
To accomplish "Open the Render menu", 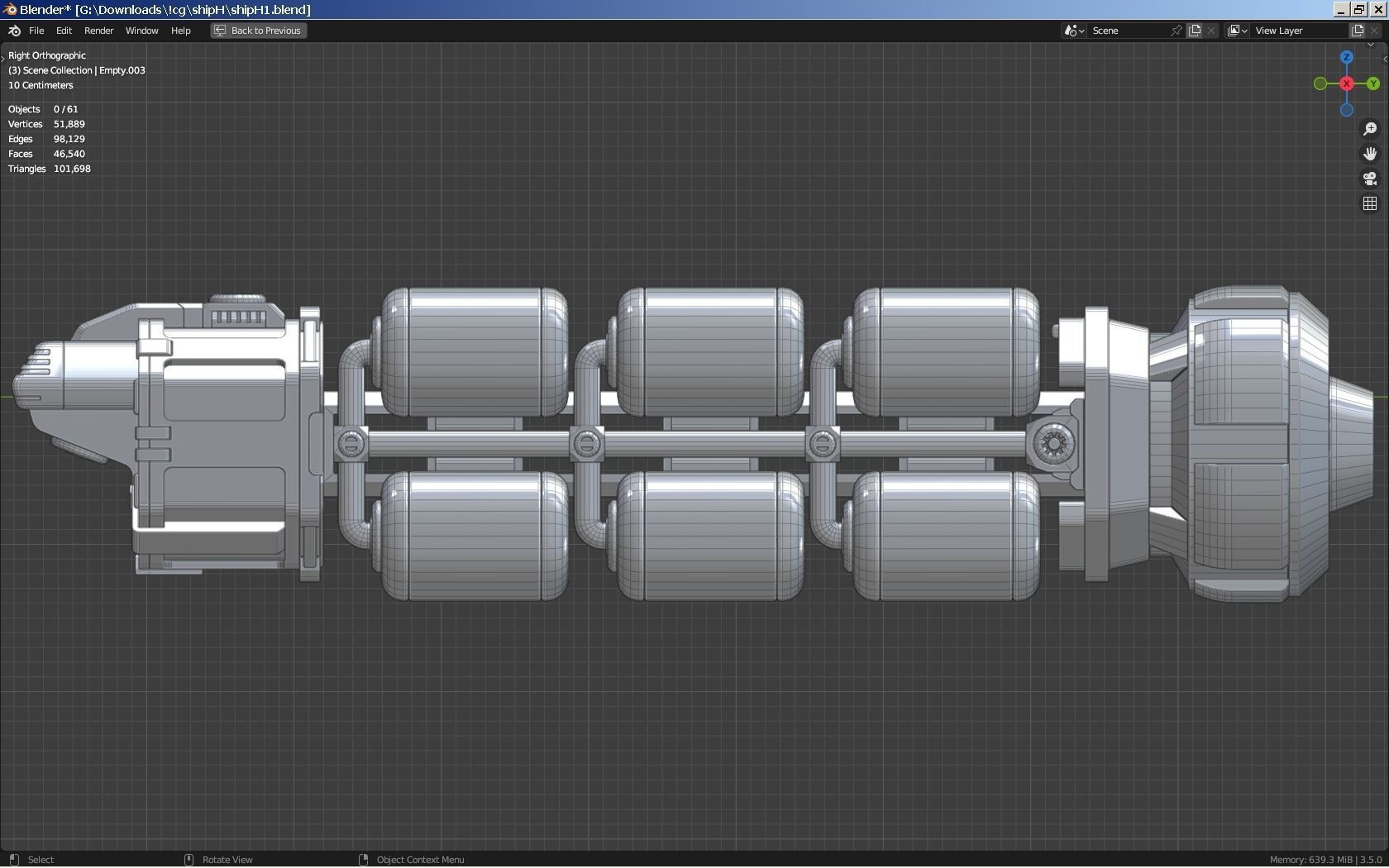I will 98,31.
